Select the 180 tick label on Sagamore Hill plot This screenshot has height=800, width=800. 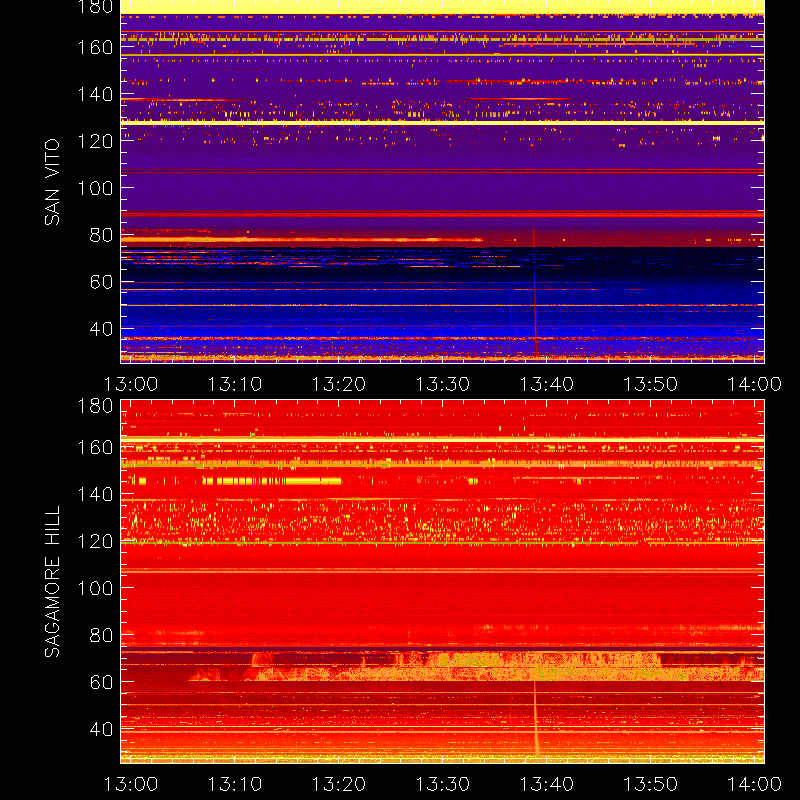[x=95, y=406]
